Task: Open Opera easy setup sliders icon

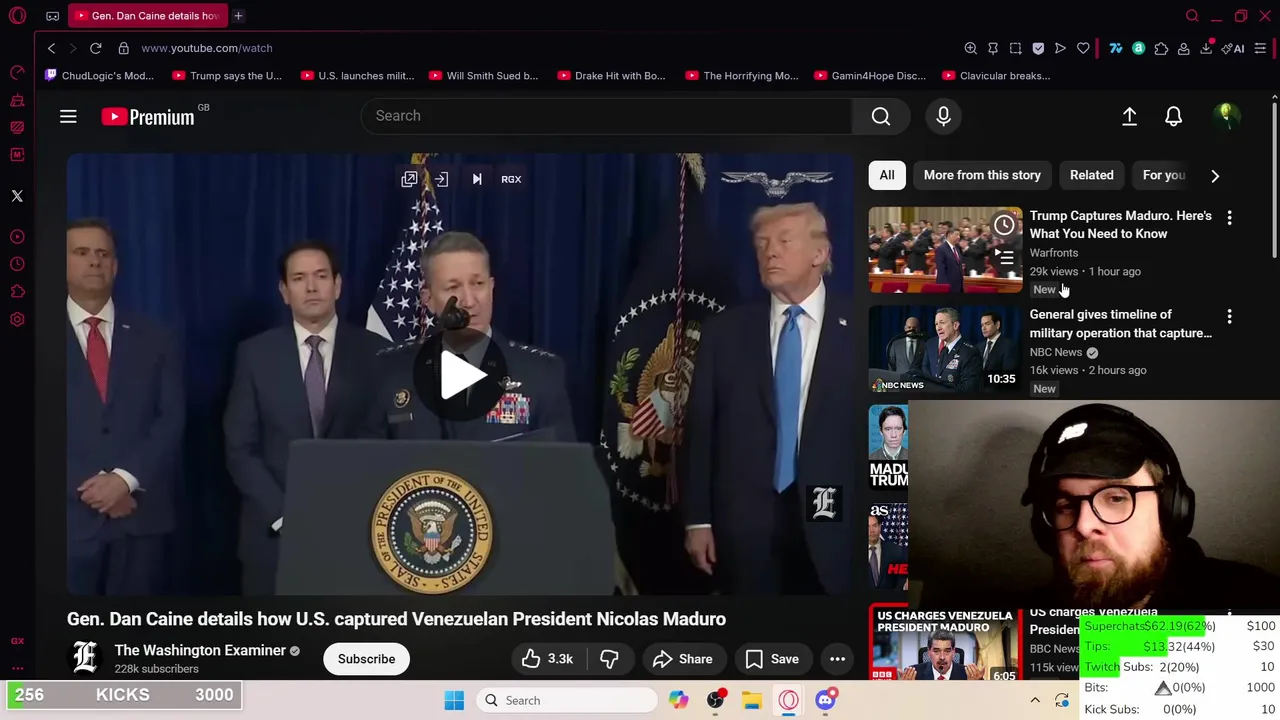Action: [1260, 48]
